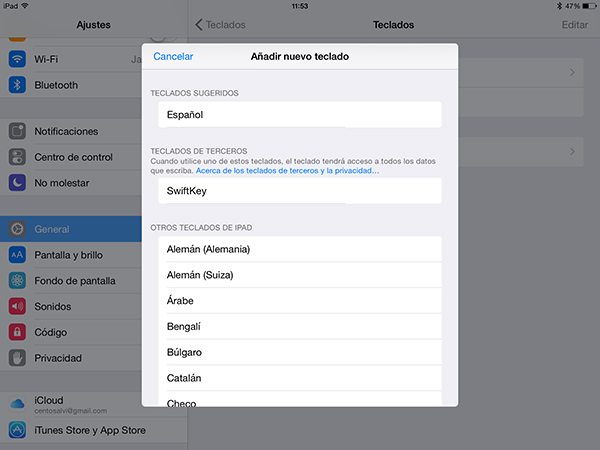Choose the Búlgaro keyboard
The height and width of the screenshot is (450, 600).
pos(300,352)
